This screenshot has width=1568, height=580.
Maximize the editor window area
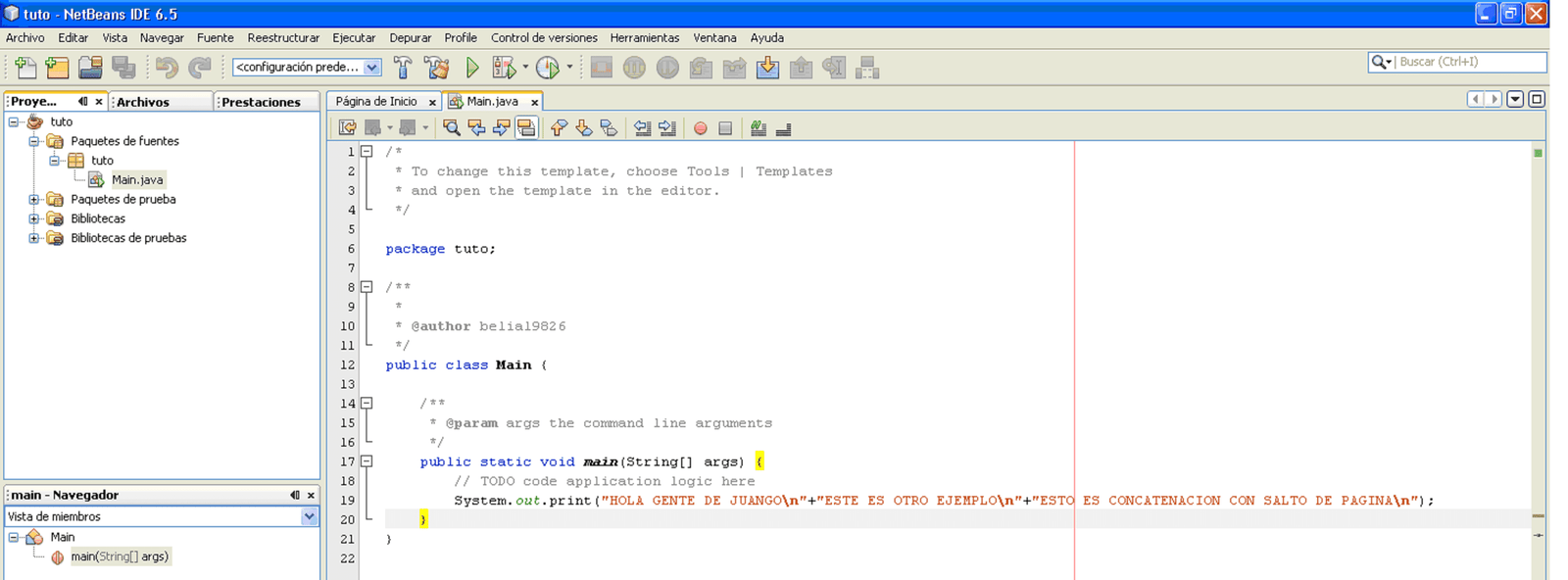tap(1537, 99)
